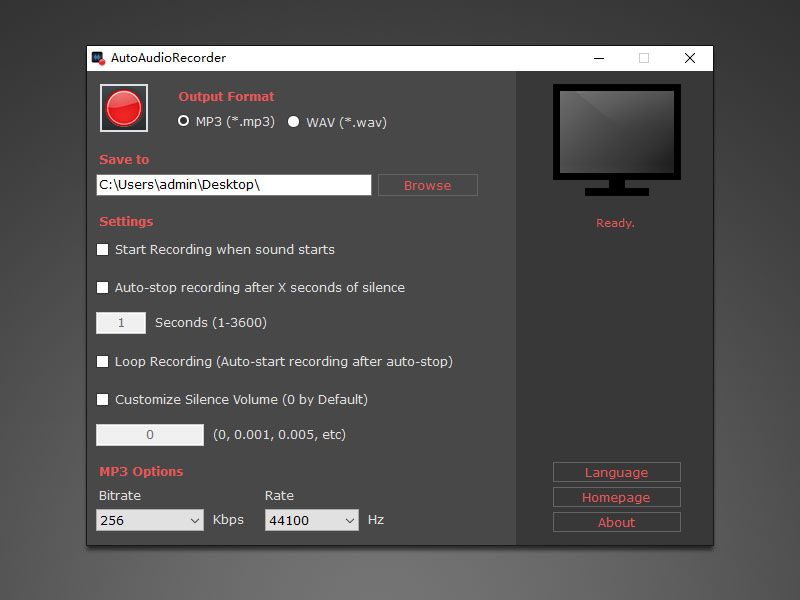Open the About dialog

point(616,522)
